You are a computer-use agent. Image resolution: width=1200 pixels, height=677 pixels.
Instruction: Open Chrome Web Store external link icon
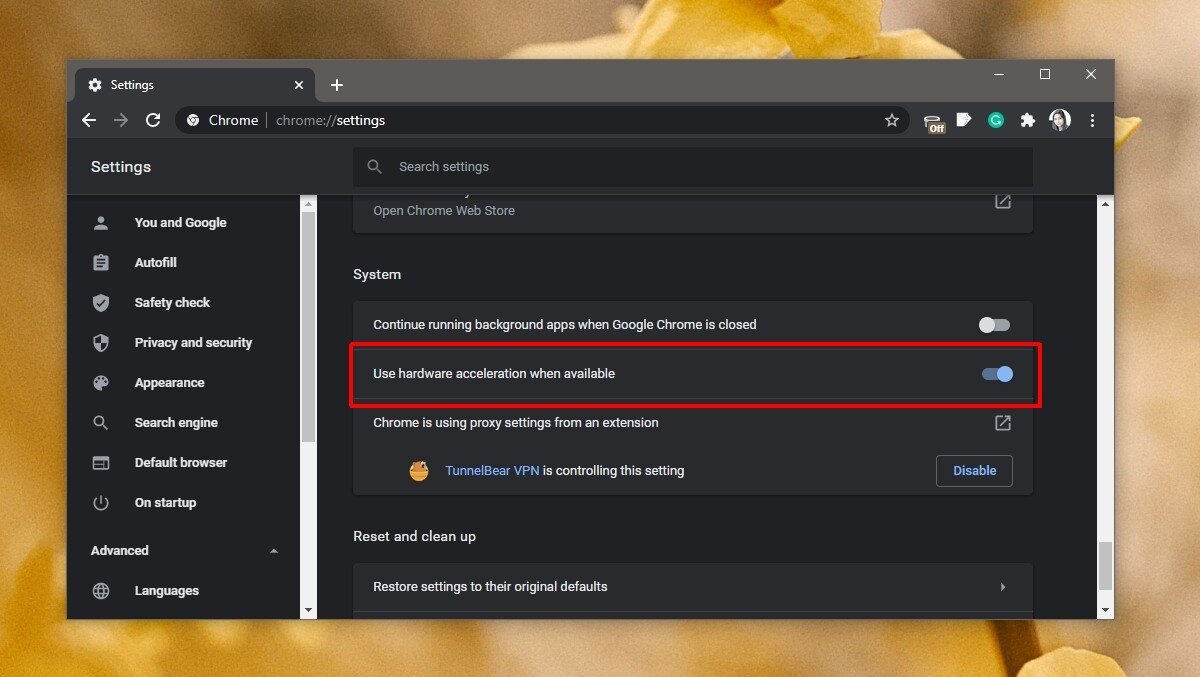[x=1003, y=202]
